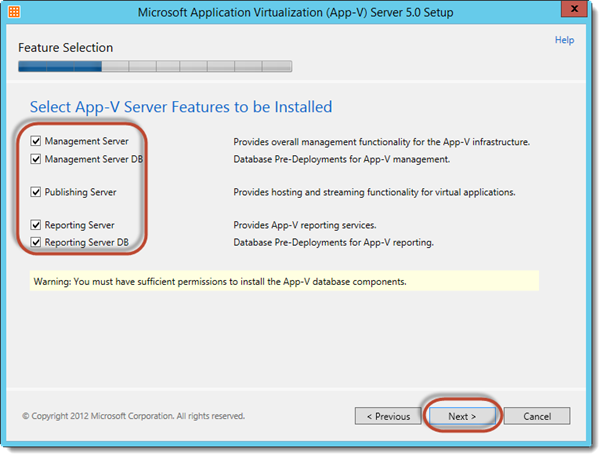Click the App-V setup title bar icon
The image size is (604, 459).
tap(14, 12)
